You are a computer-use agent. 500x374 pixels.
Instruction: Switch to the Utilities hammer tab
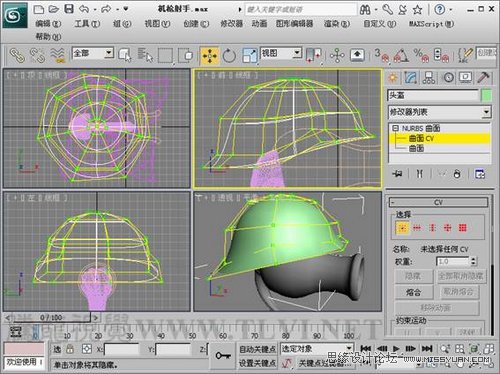point(483,78)
